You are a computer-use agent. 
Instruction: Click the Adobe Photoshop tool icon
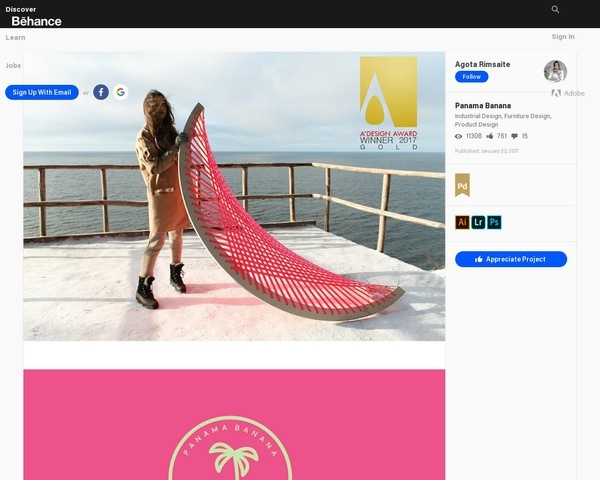494,222
